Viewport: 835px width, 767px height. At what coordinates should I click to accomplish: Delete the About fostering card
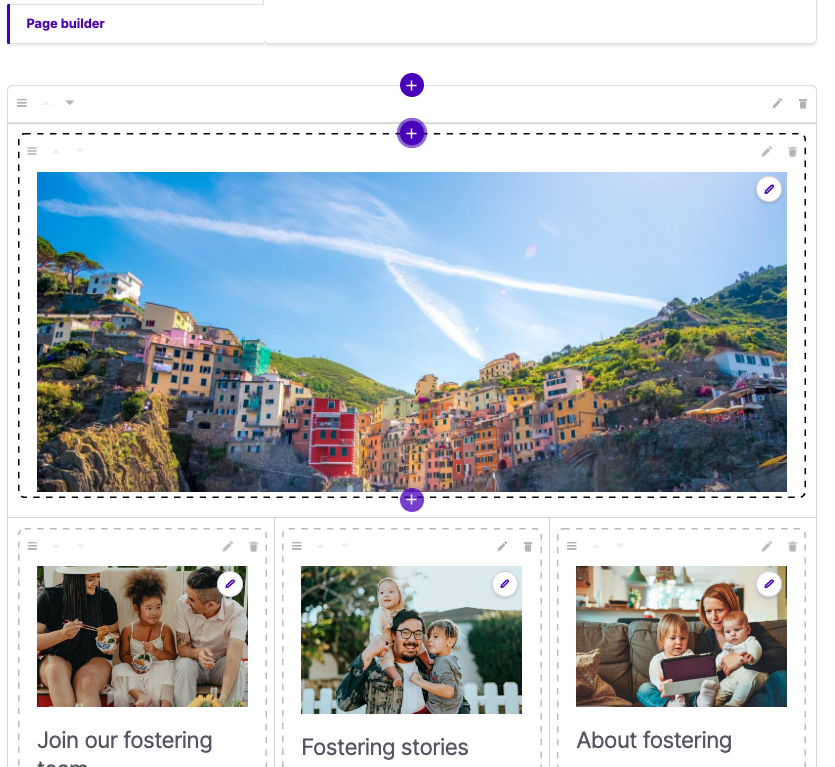click(793, 546)
